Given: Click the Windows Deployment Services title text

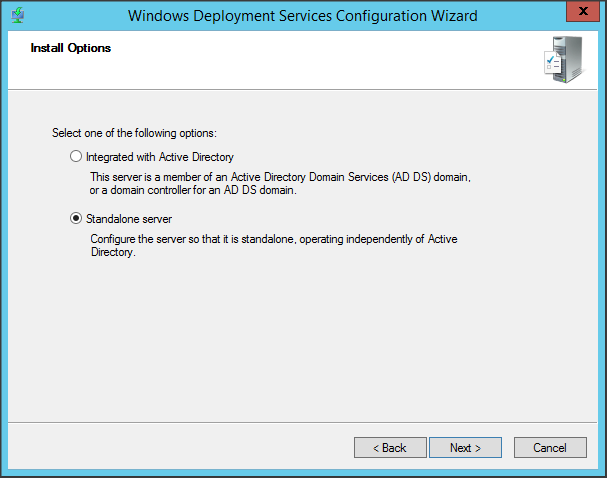Looking at the screenshot, I should point(303,15).
